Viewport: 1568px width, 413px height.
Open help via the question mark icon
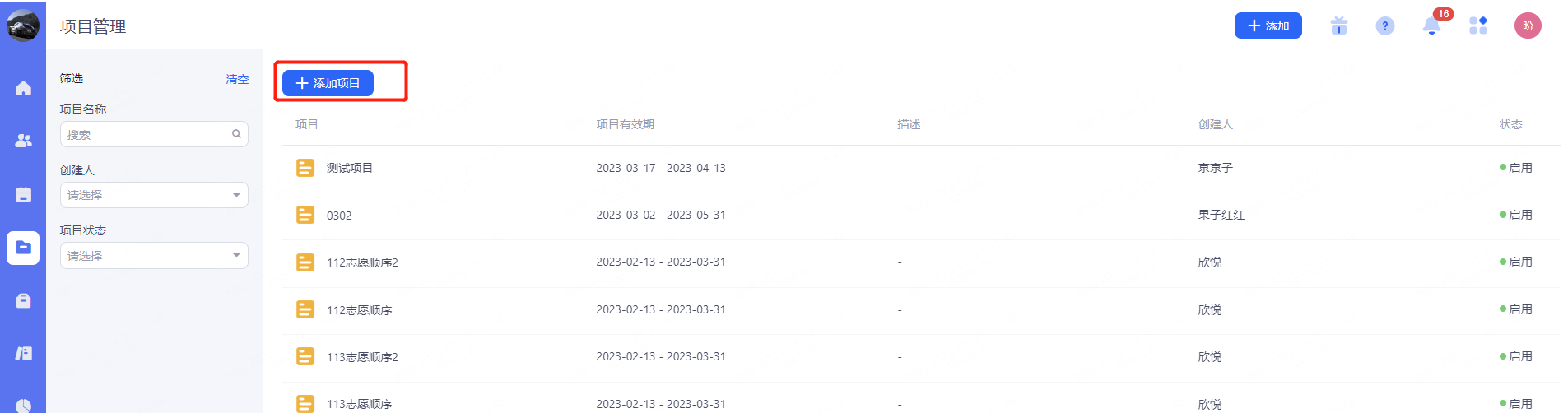pyautogui.click(x=1385, y=26)
